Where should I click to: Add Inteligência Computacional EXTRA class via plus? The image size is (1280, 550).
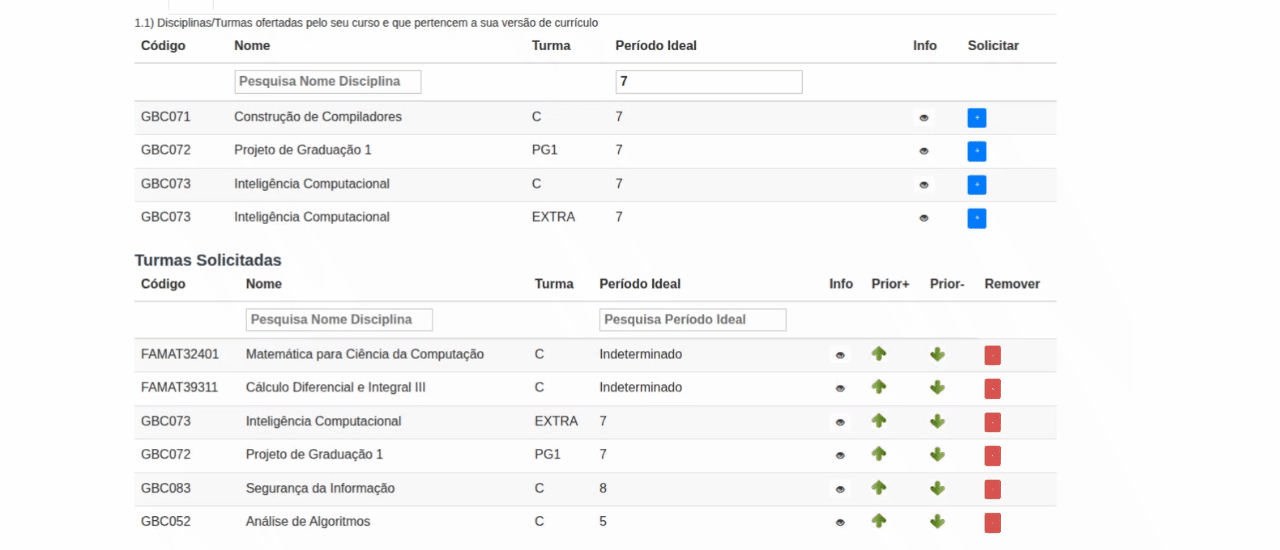[x=977, y=218]
